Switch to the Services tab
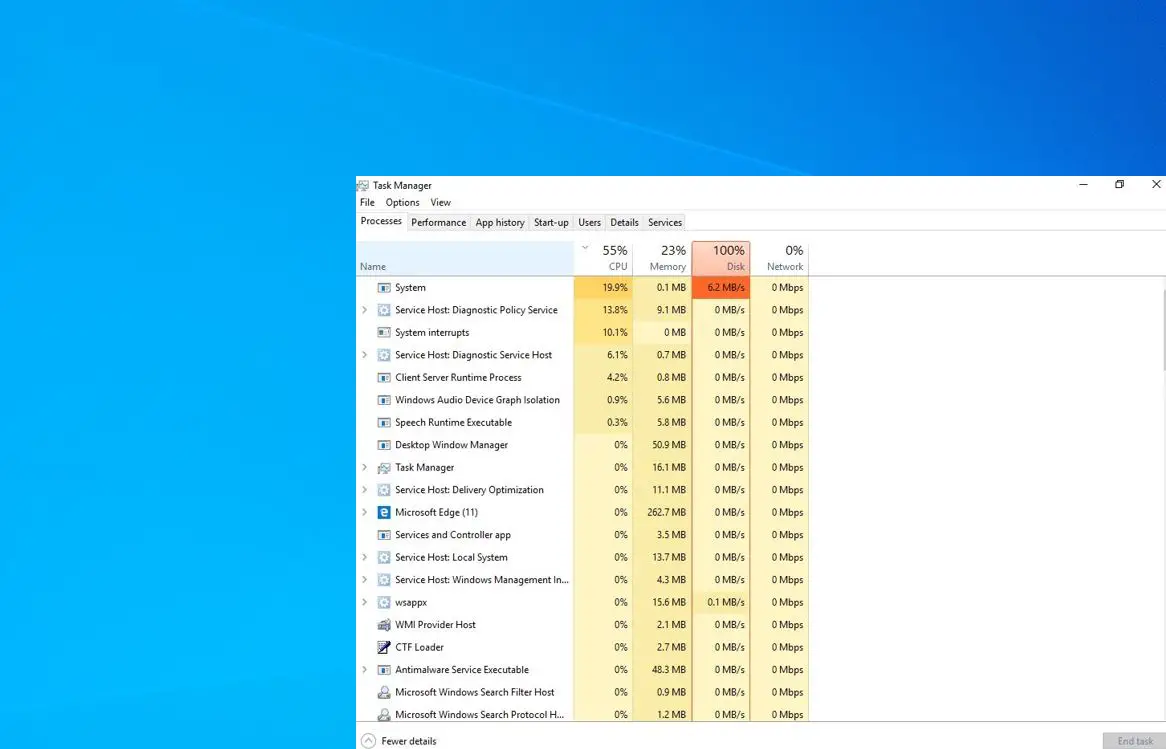 coord(665,222)
